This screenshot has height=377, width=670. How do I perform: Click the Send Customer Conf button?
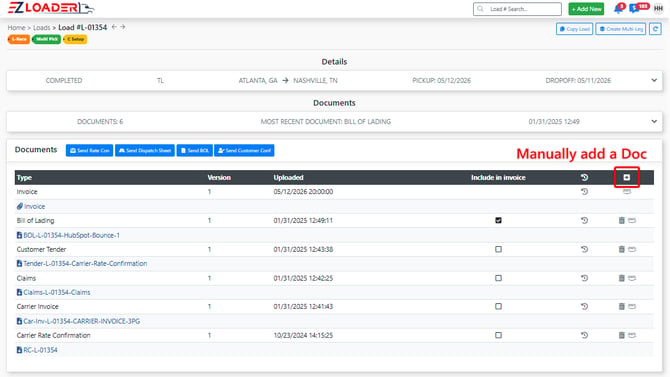pos(244,150)
